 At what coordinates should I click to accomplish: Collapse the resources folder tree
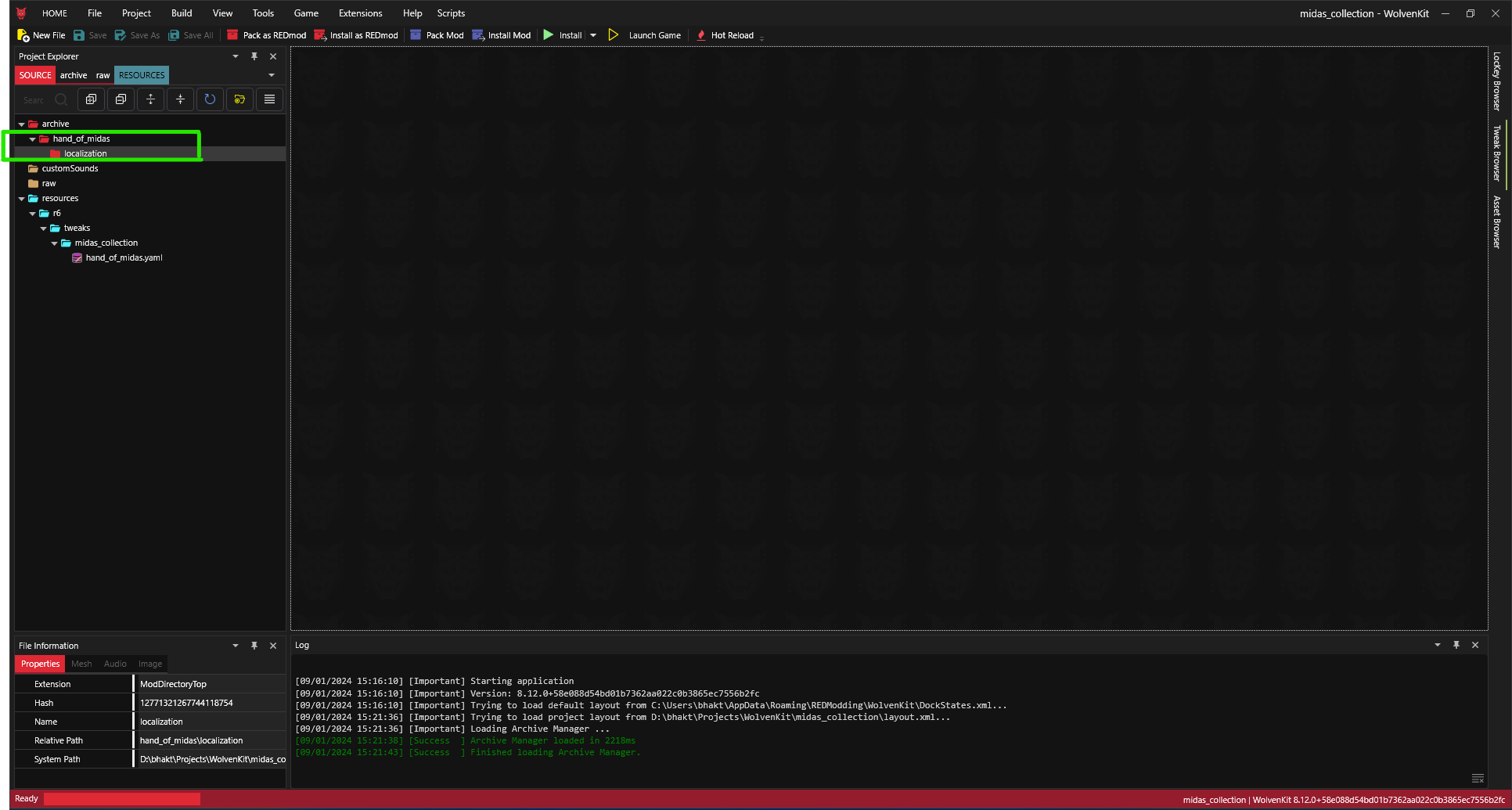(22, 199)
